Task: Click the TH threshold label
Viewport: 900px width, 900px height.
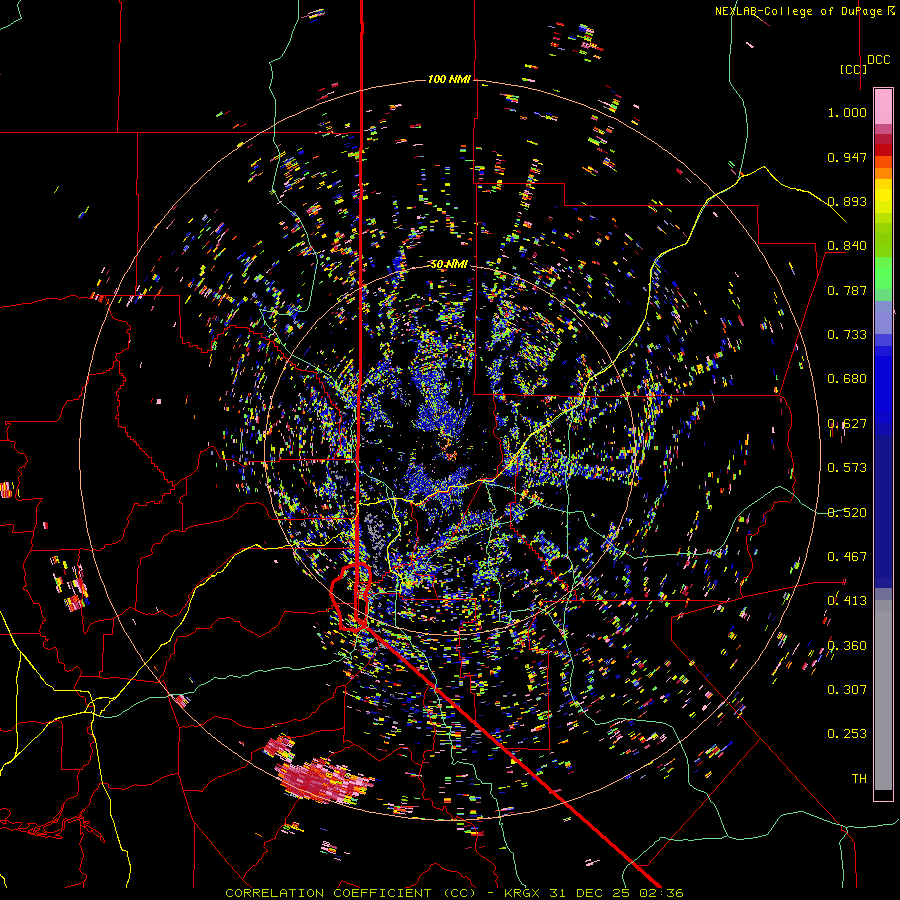Action: 859,779
